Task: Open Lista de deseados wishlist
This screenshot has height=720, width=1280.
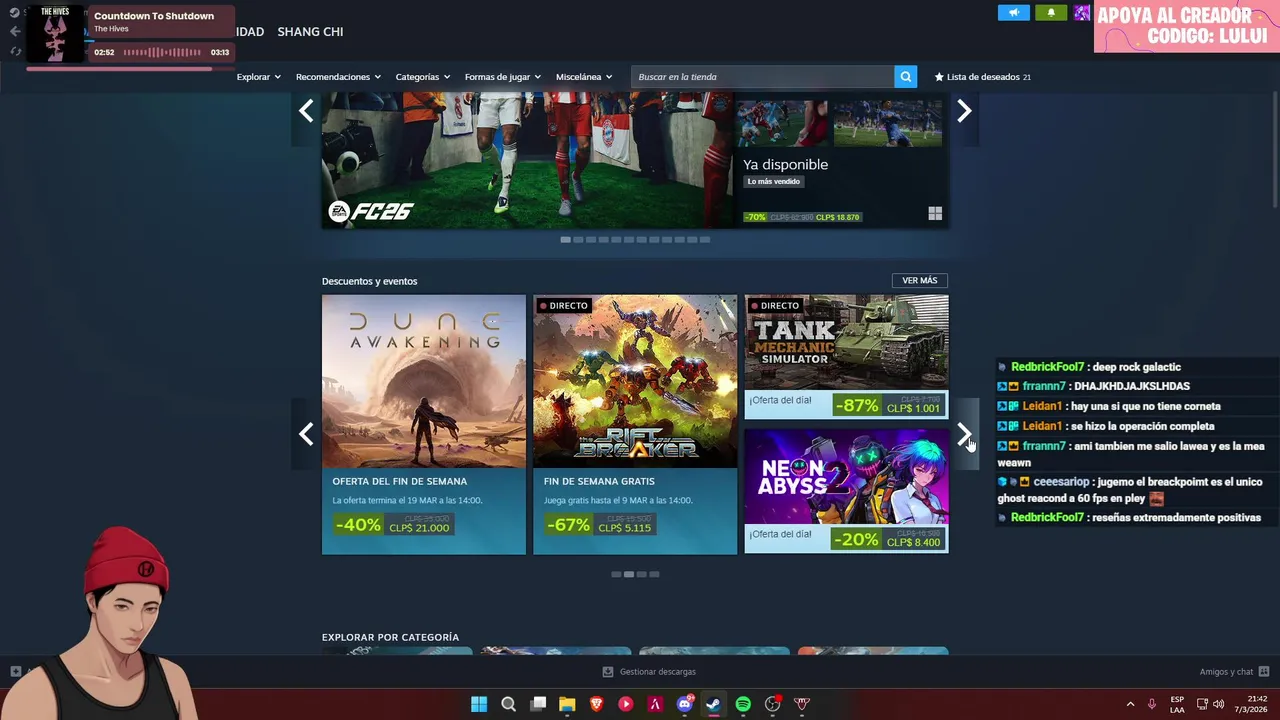Action: click(x=982, y=77)
